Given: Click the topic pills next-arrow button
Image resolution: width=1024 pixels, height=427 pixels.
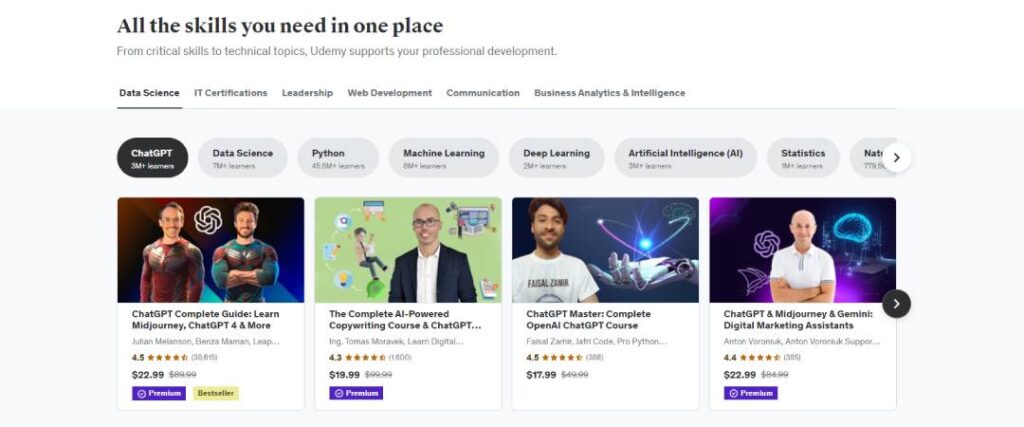Looking at the screenshot, I should pos(896,157).
